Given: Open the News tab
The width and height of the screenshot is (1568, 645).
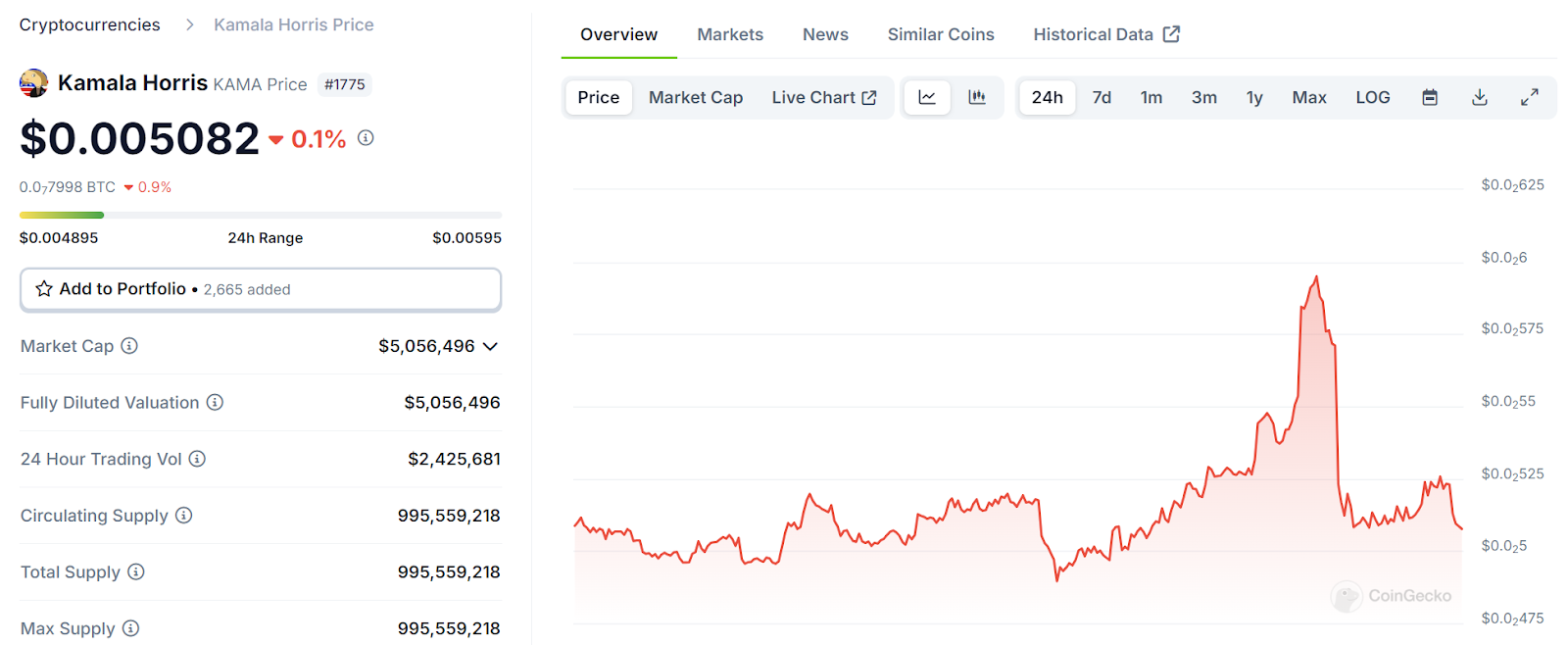Looking at the screenshot, I should click(x=825, y=34).
